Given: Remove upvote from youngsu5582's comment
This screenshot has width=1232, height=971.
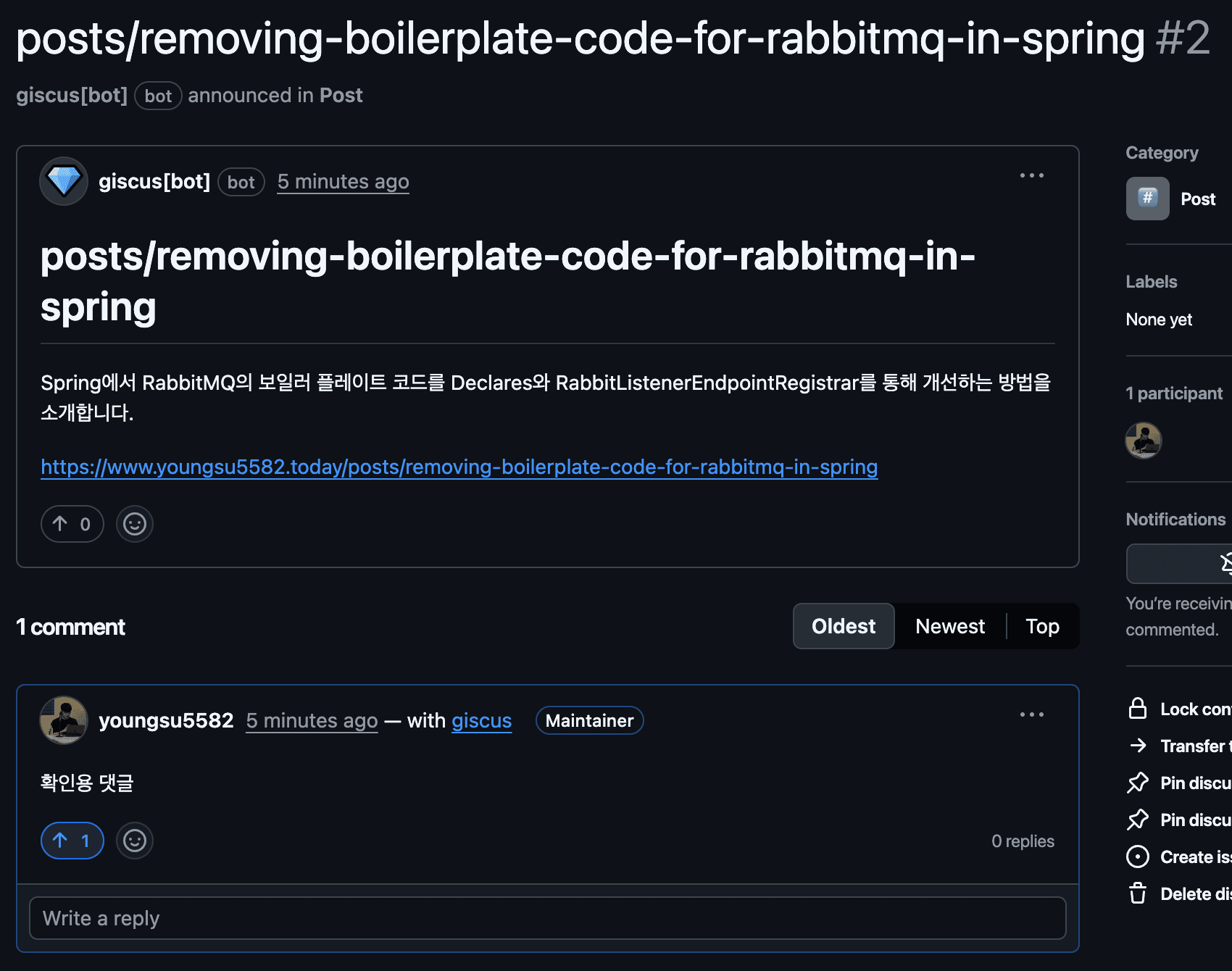Looking at the screenshot, I should (x=72, y=841).
